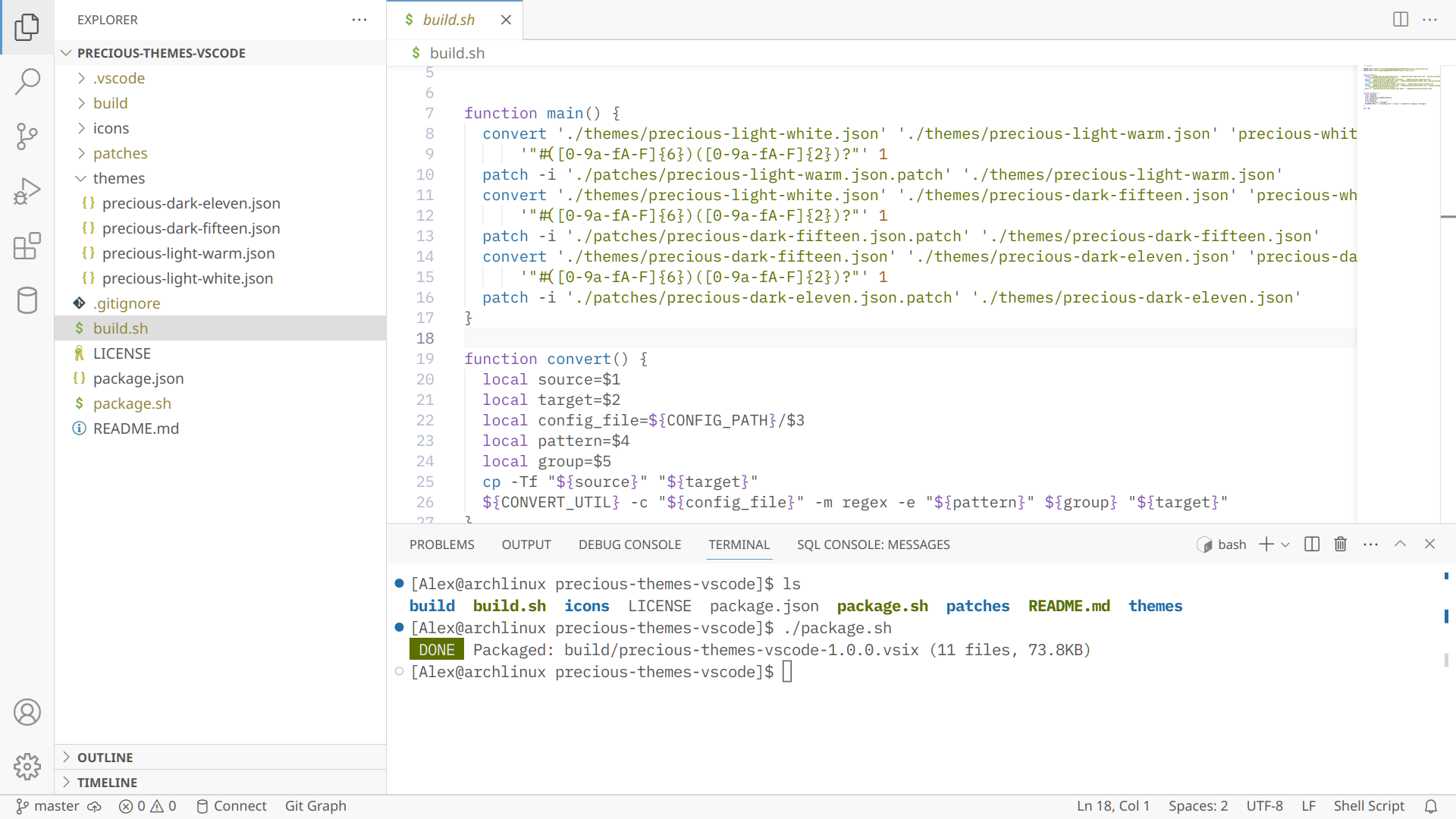Click Git Graph in status bar
The height and width of the screenshot is (819, 1456).
[315, 806]
